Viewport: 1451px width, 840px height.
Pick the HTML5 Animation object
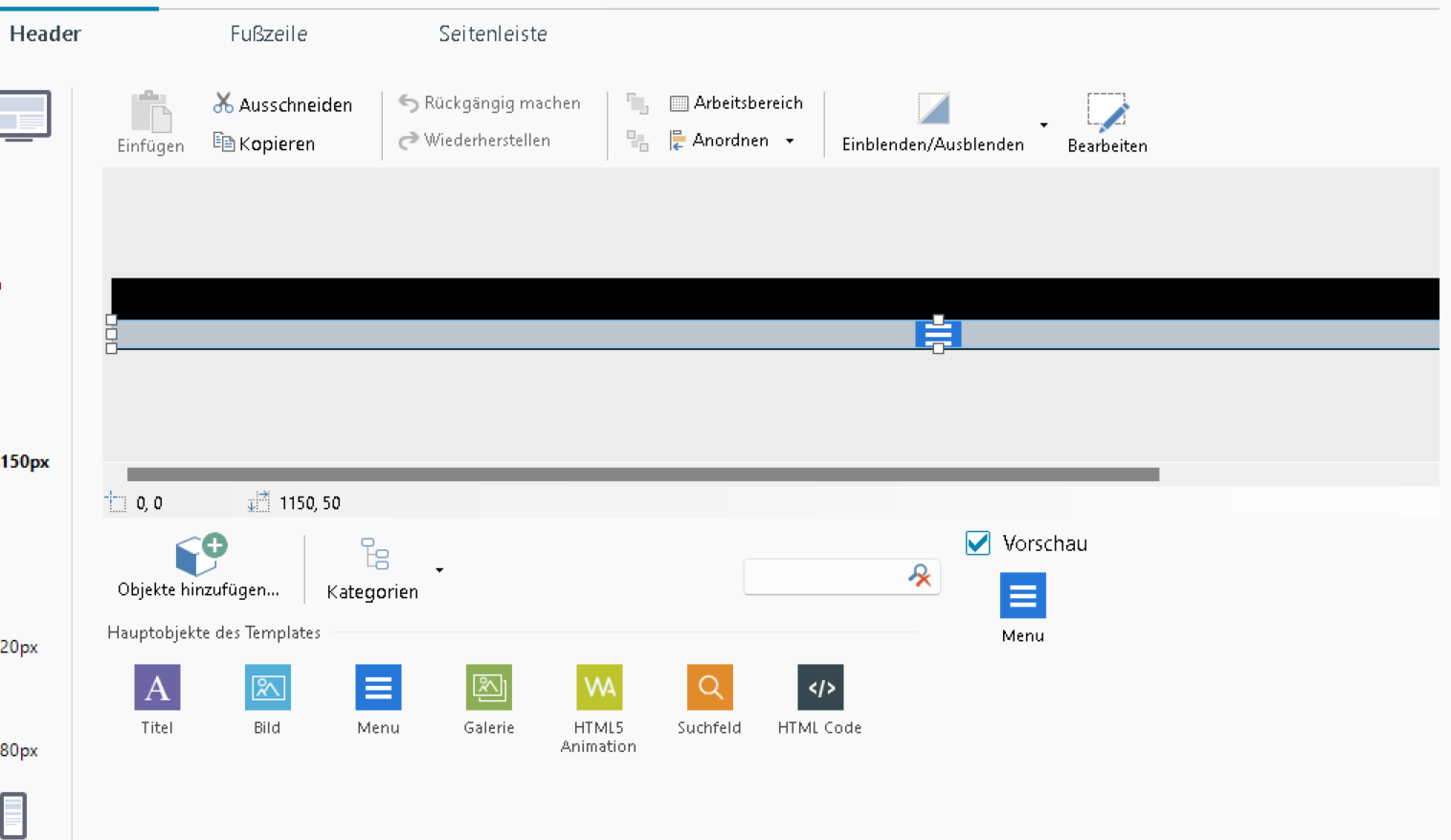[599, 688]
